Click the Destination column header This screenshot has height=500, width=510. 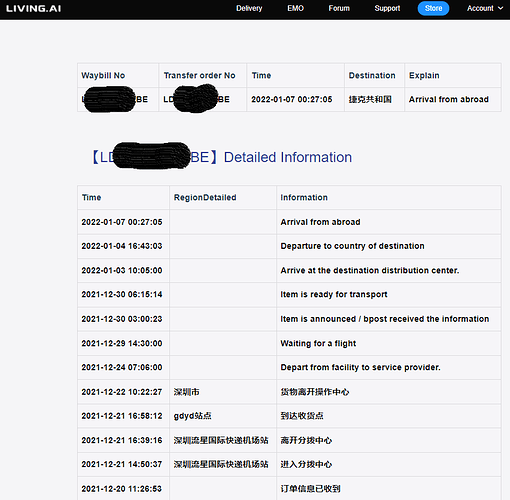[x=372, y=75]
